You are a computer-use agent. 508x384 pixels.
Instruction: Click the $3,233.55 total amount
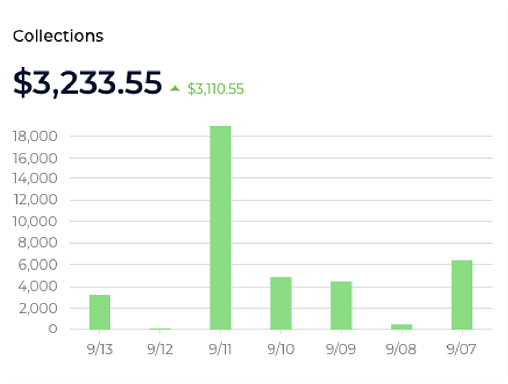87,82
